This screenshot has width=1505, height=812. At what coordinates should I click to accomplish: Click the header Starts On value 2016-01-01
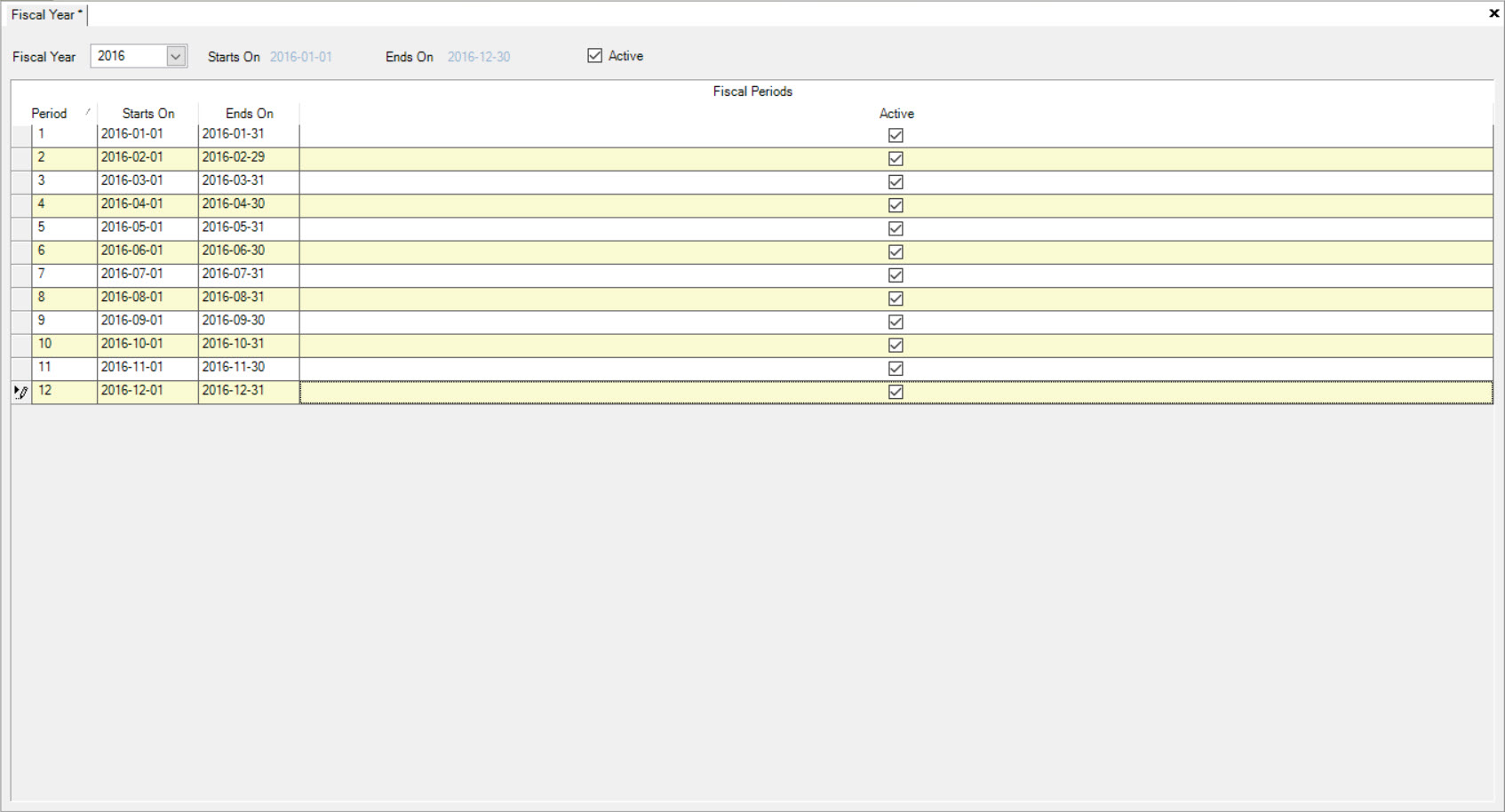(301, 57)
